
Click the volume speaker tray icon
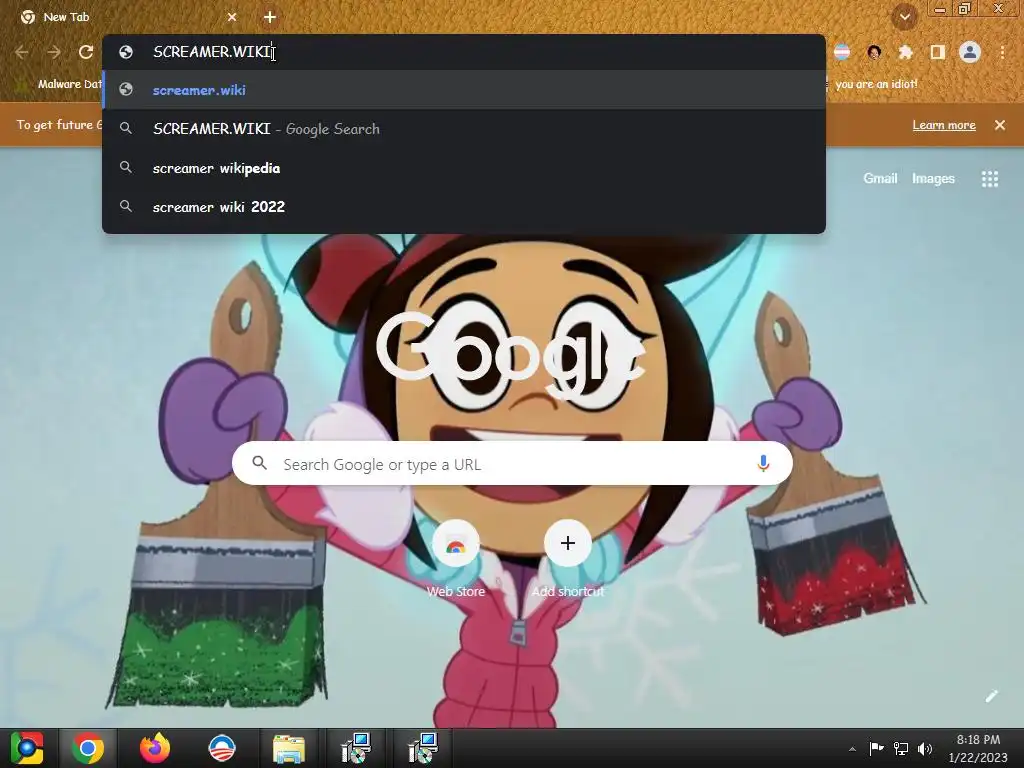tap(925, 748)
